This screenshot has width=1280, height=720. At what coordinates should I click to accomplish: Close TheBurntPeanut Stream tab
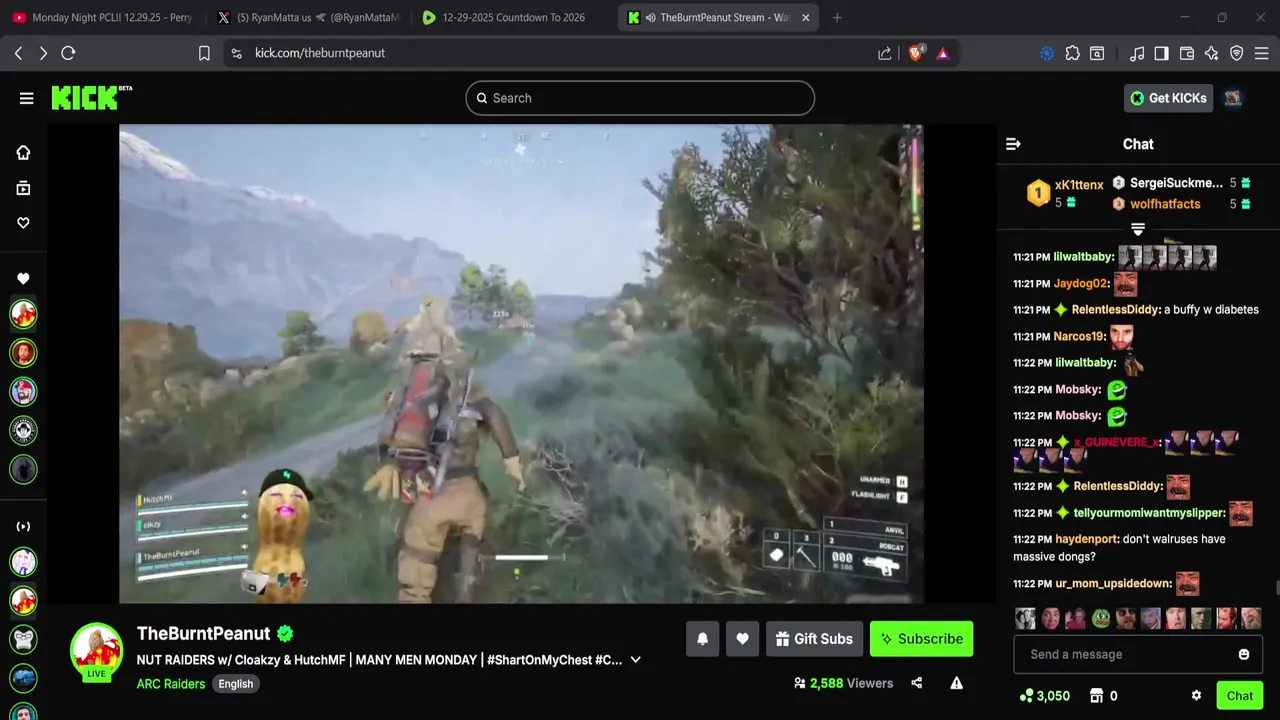point(805,17)
